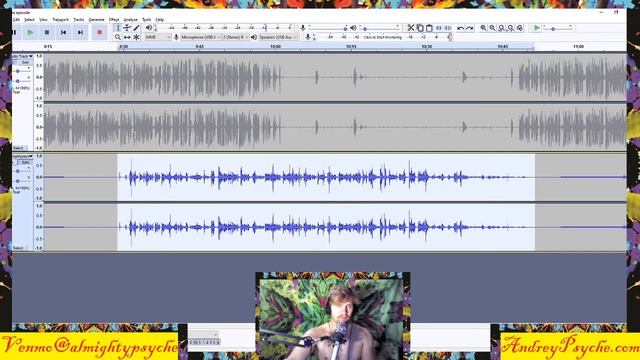Click the 10:00 mark on the timeline ruler
Screen dimensions: 640x360
click(x=276, y=47)
